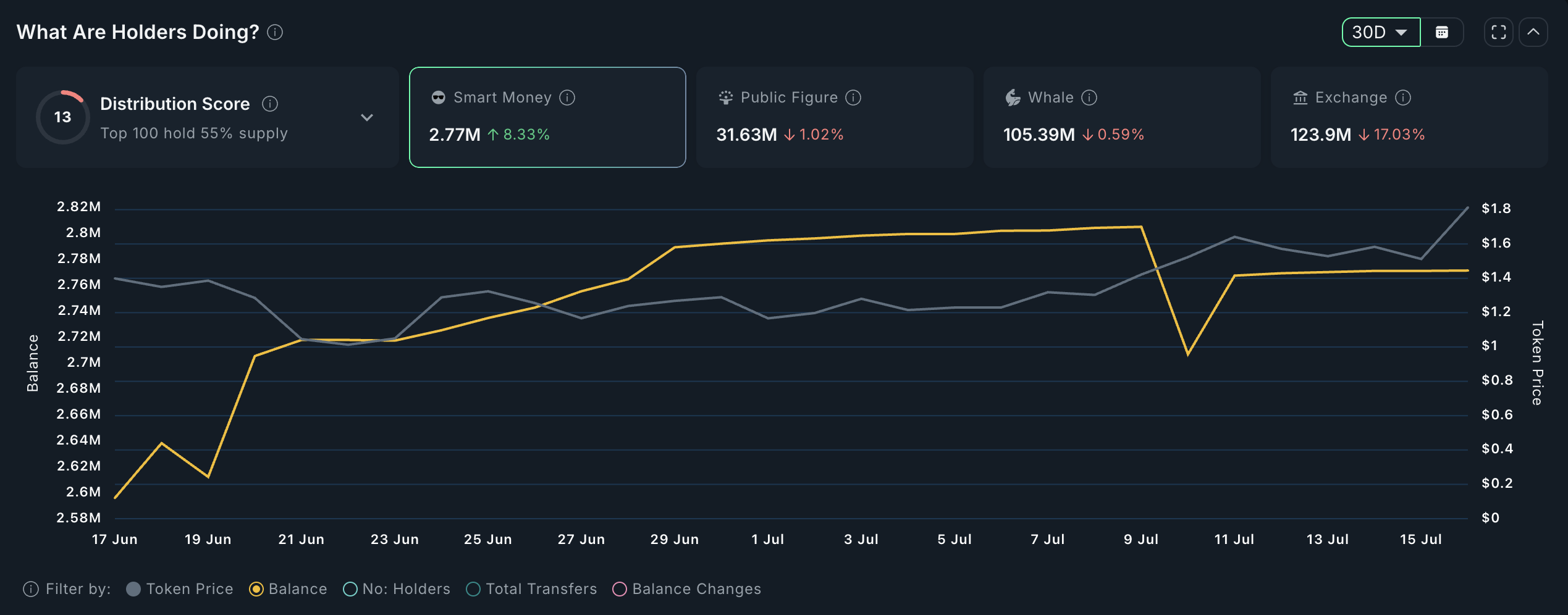This screenshot has width=1568, height=615.
Task: Collapse the holders panel with up chevron
Action: coord(1533,32)
